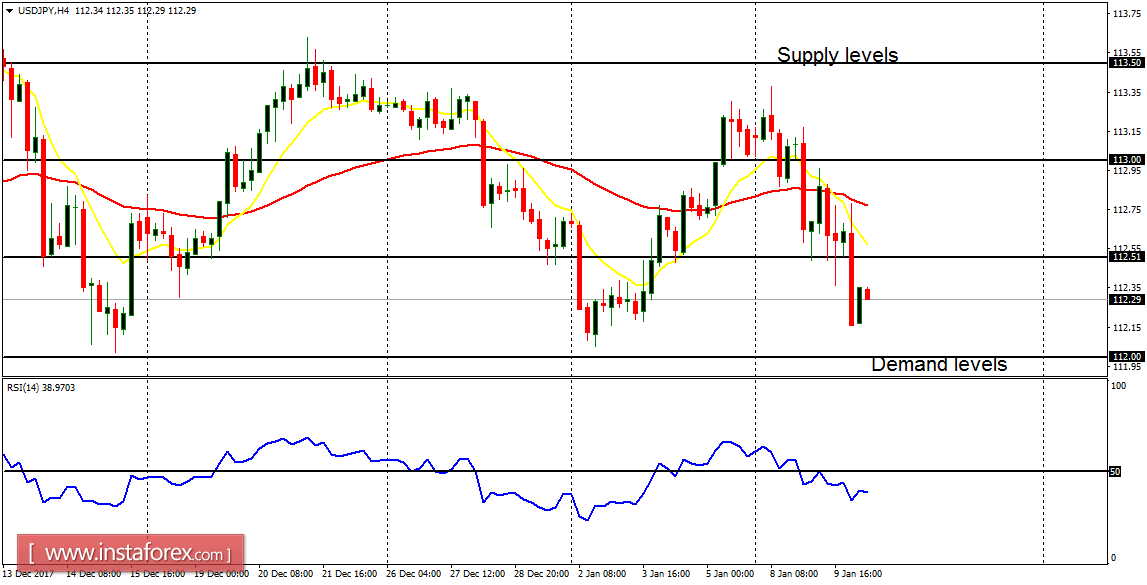Click the Supply levels text label
The image size is (1147, 585).
pyautogui.click(x=838, y=55)
